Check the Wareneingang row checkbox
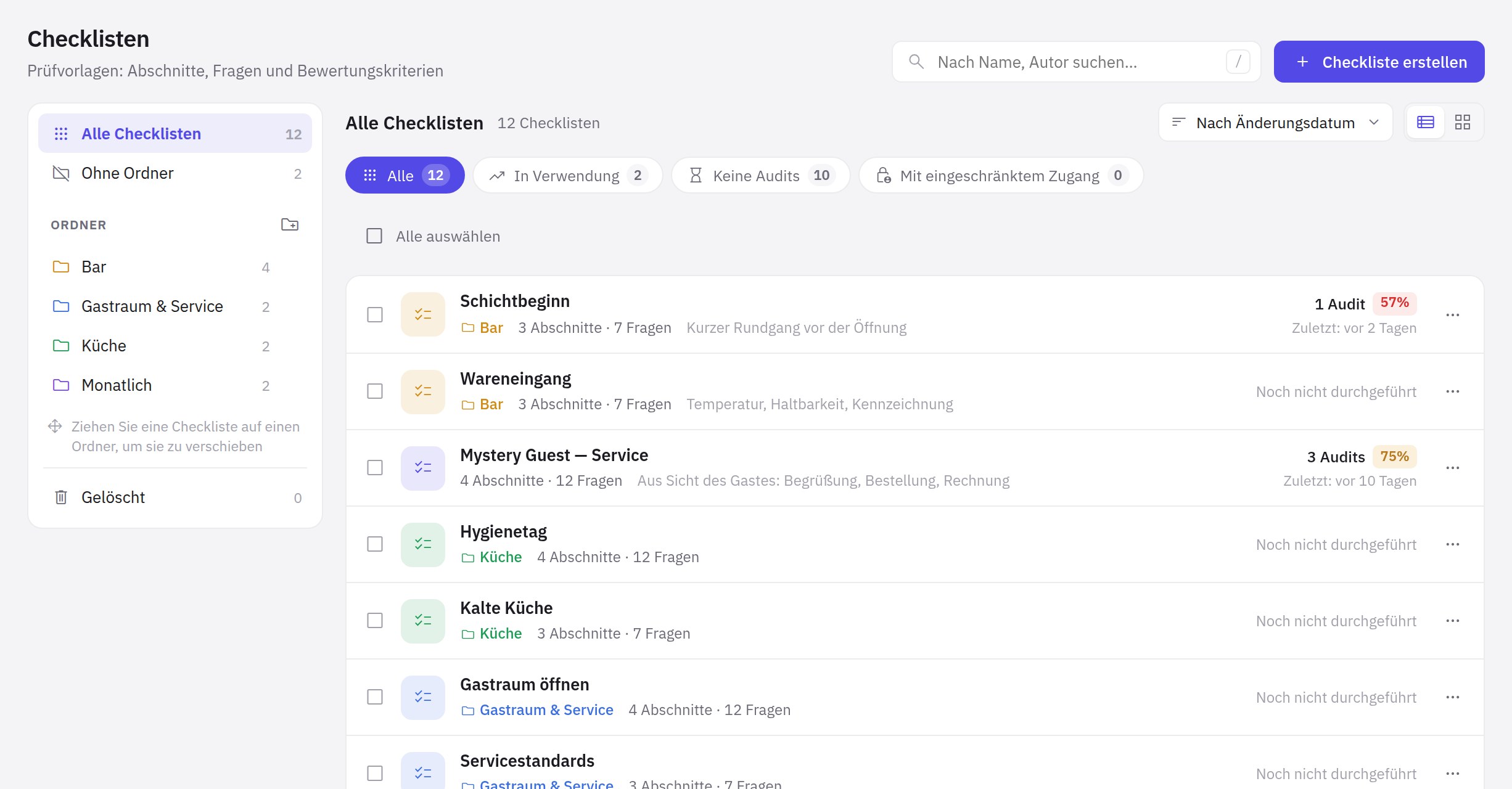This screenshot has height=789, width=1512. pyautogui.click(x=375, y=391)
